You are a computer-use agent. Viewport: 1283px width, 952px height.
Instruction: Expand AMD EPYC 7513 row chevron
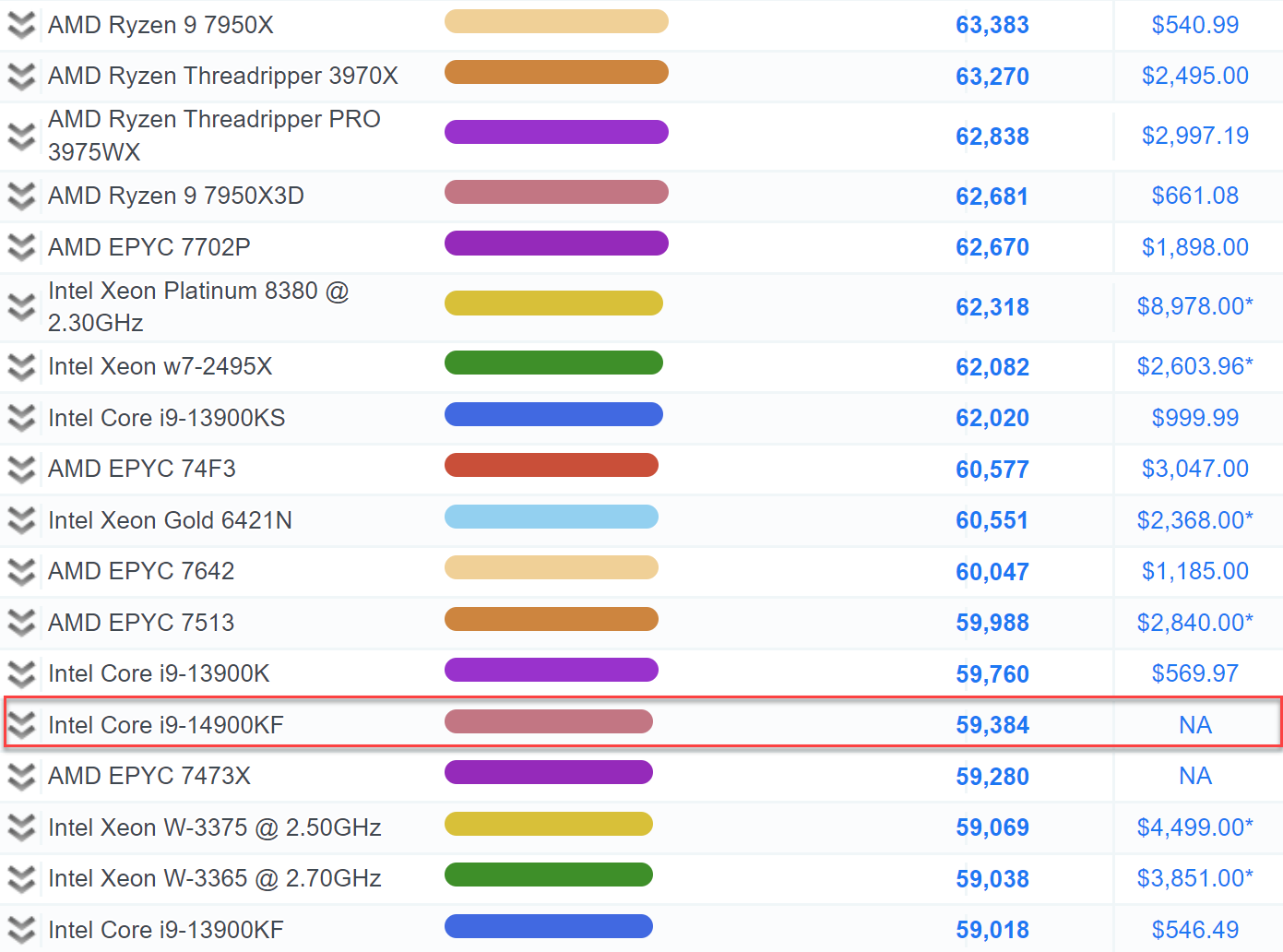[x=21, y=623]
